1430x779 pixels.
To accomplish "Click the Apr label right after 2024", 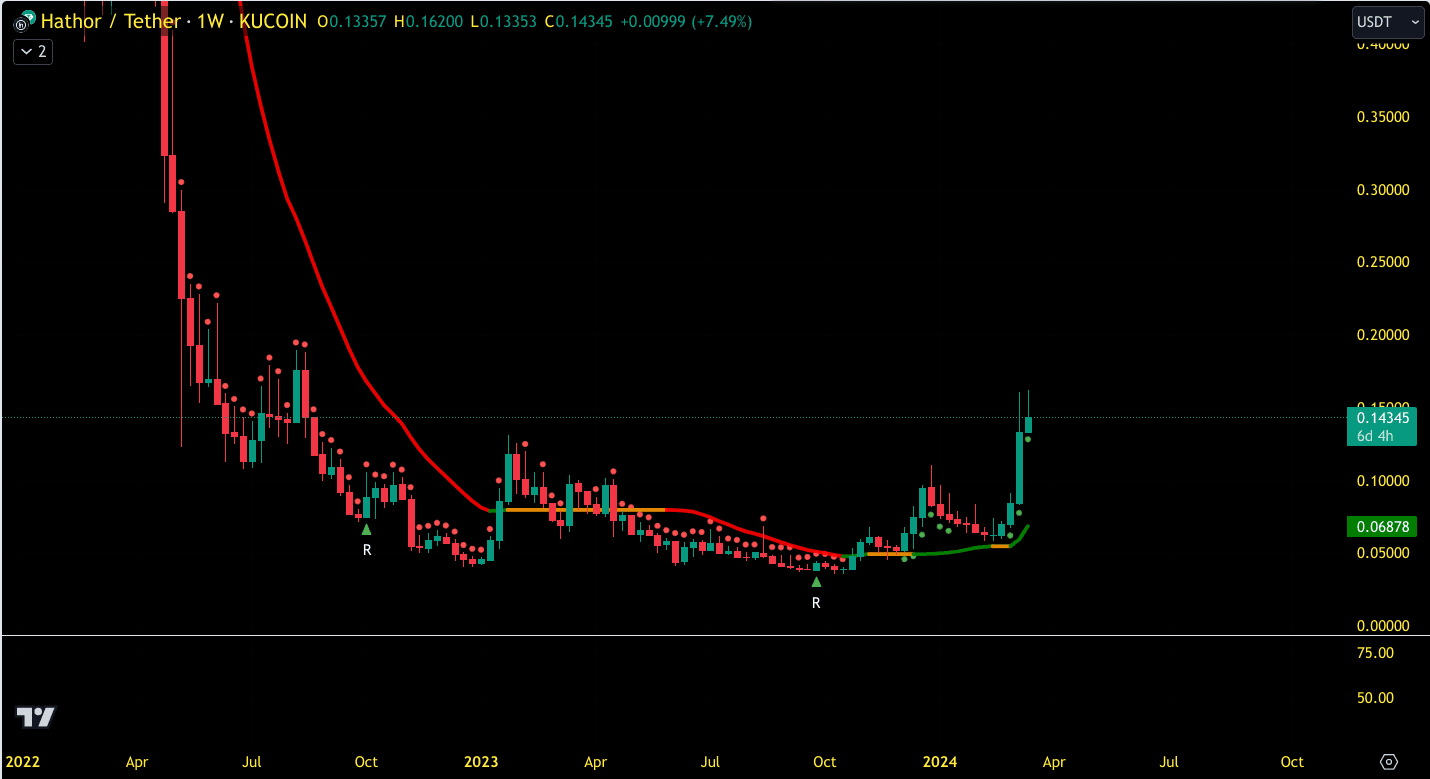I will [1054, 762].
